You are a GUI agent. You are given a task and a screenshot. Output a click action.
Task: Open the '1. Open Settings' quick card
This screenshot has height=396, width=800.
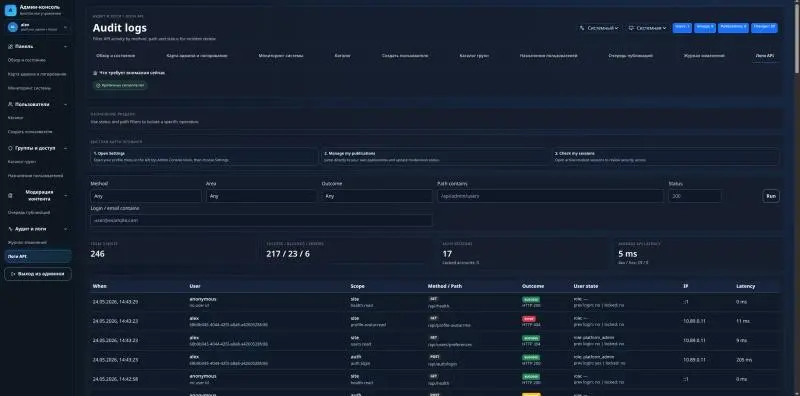(x=204, y=156)
